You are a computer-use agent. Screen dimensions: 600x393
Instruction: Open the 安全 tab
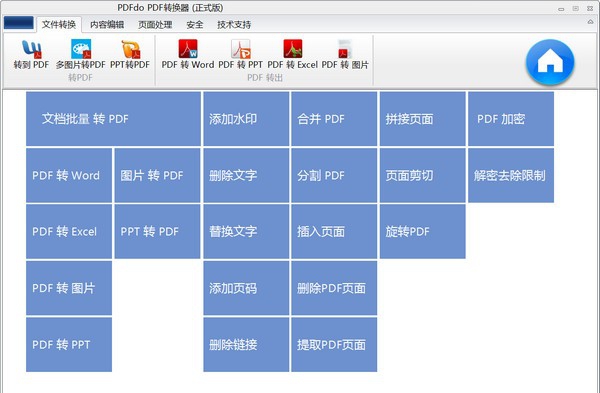pos(195,24)
